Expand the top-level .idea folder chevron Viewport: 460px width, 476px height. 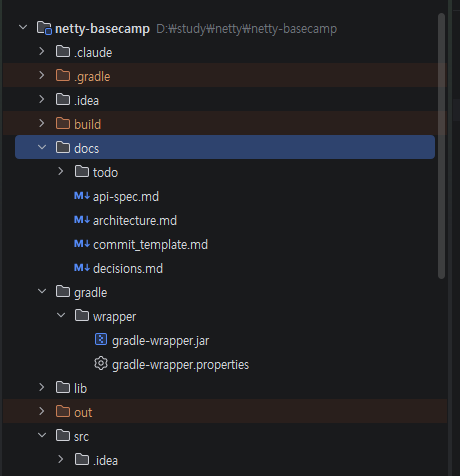(x=42, y=99)
